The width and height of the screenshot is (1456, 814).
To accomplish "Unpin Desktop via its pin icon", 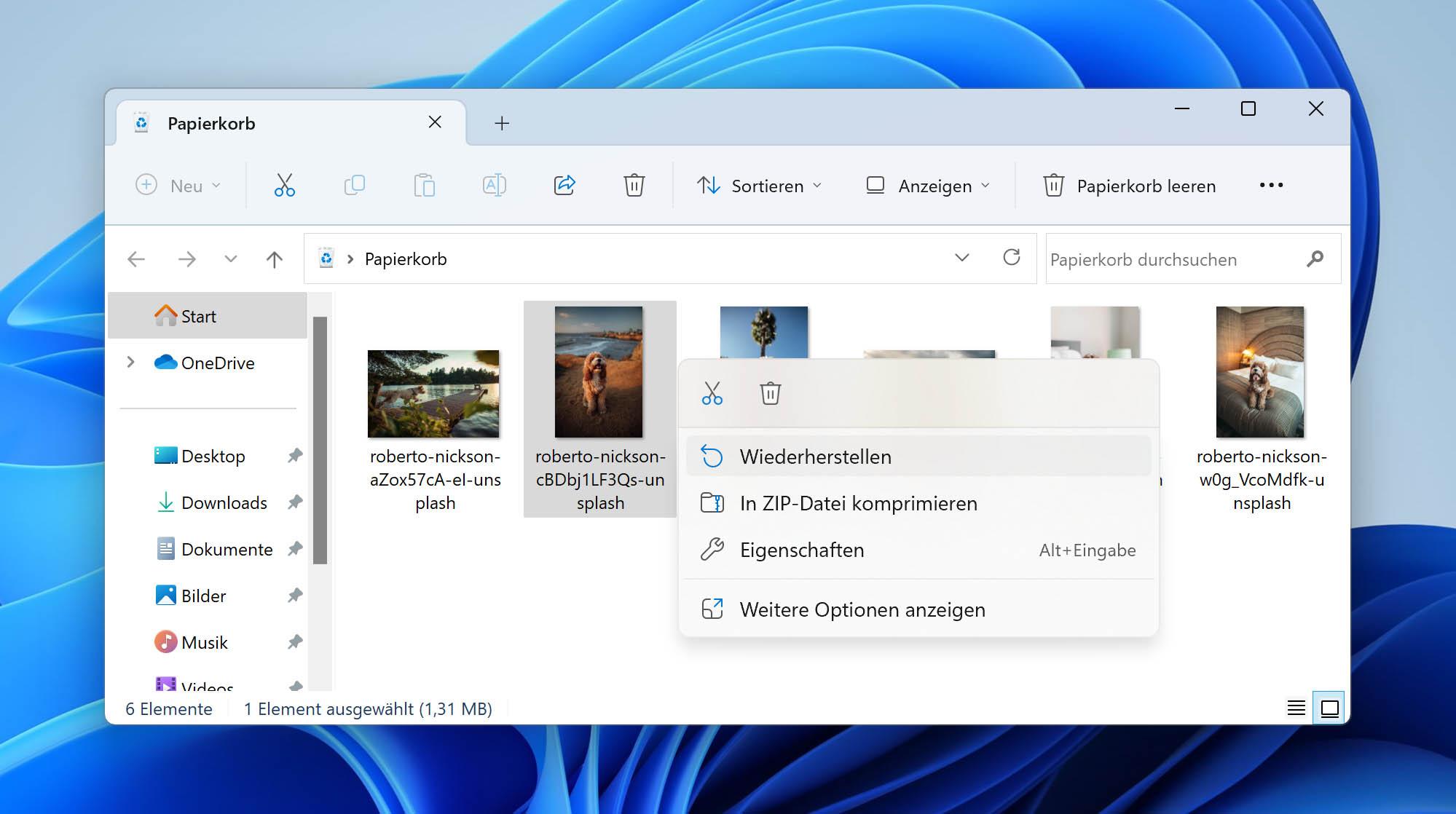I will click(x=295, y=456).
